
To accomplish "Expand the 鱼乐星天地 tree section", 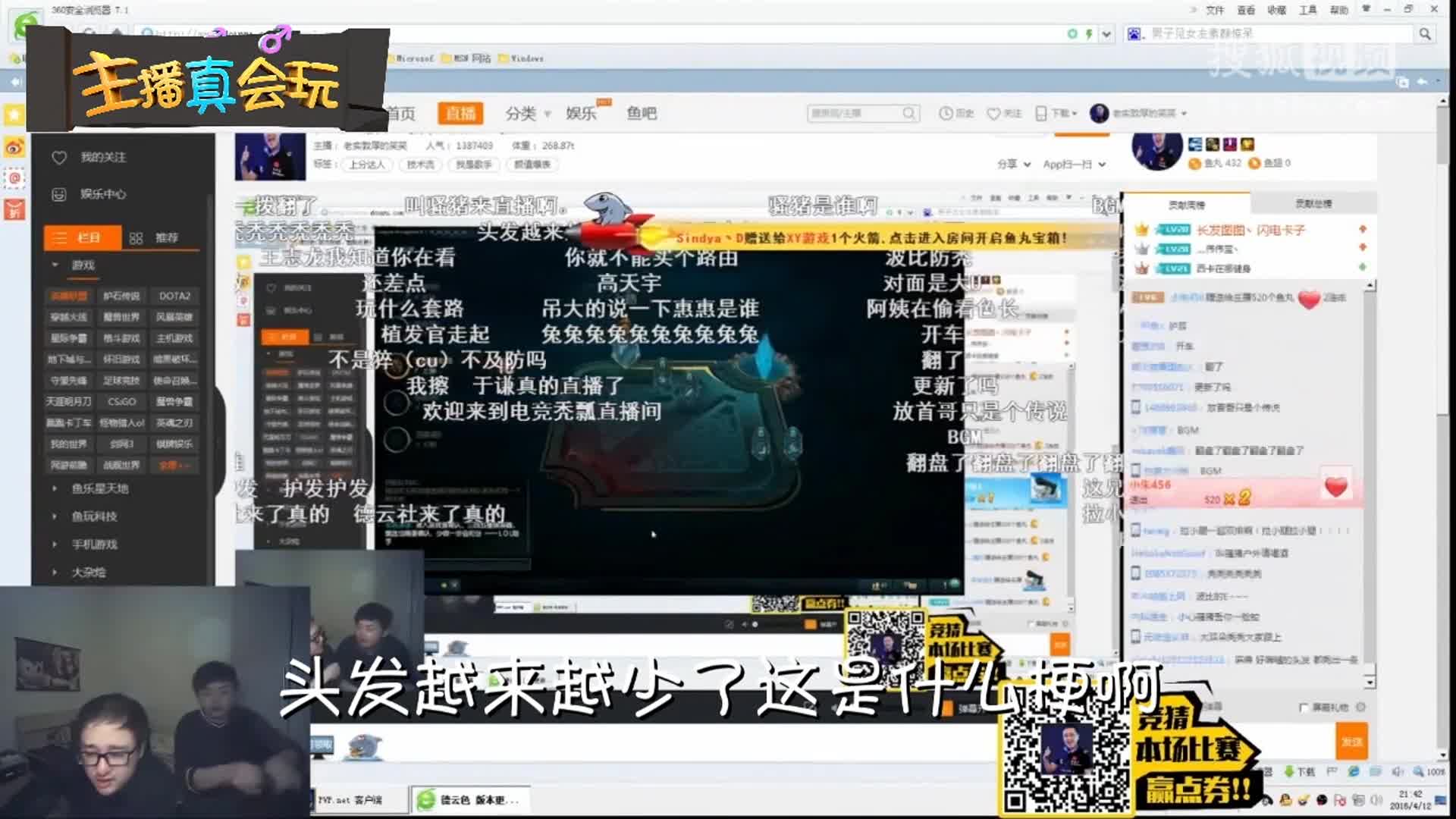I will 55,489.
